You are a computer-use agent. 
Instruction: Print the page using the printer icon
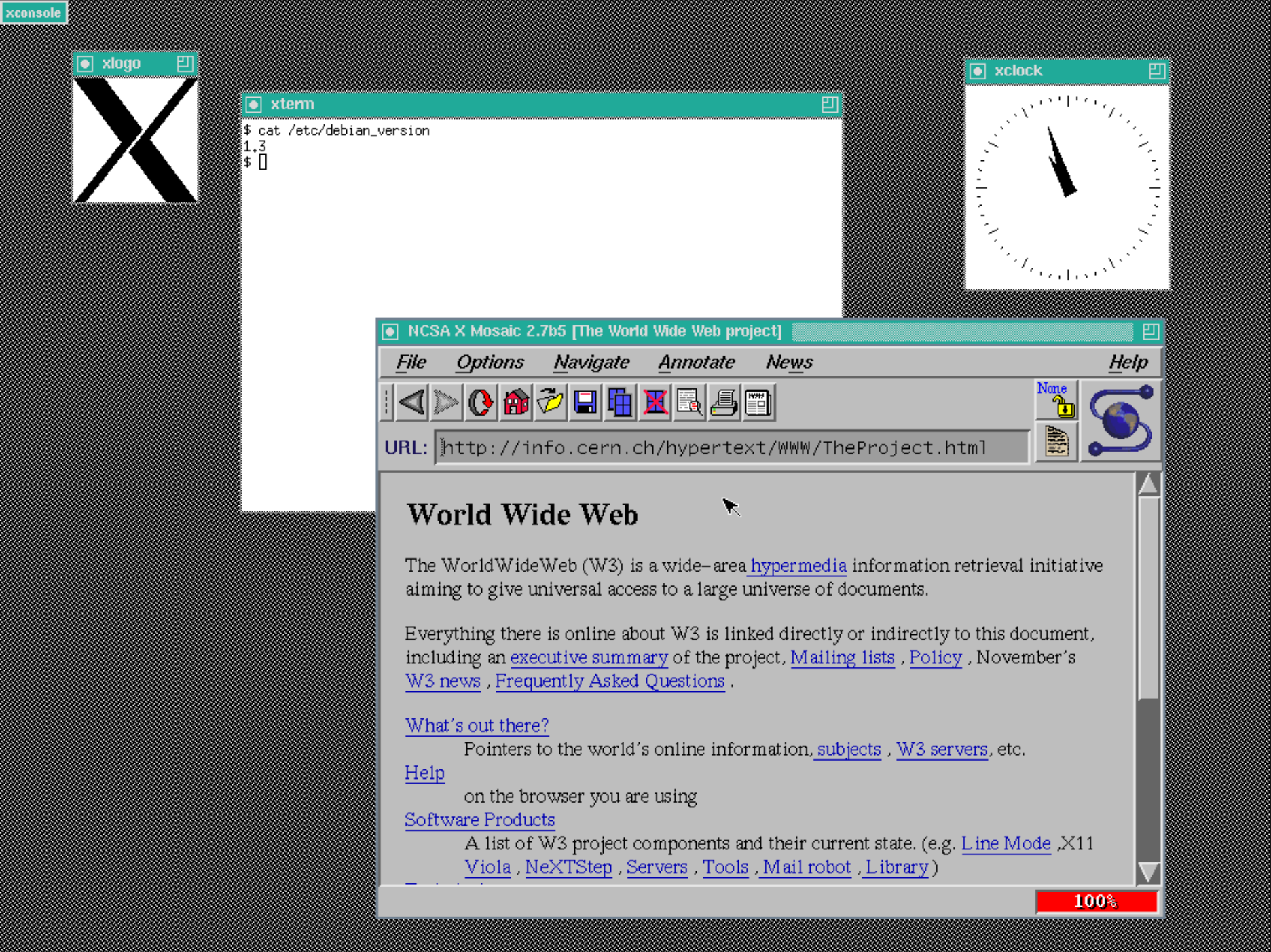[x=724, y=403]
